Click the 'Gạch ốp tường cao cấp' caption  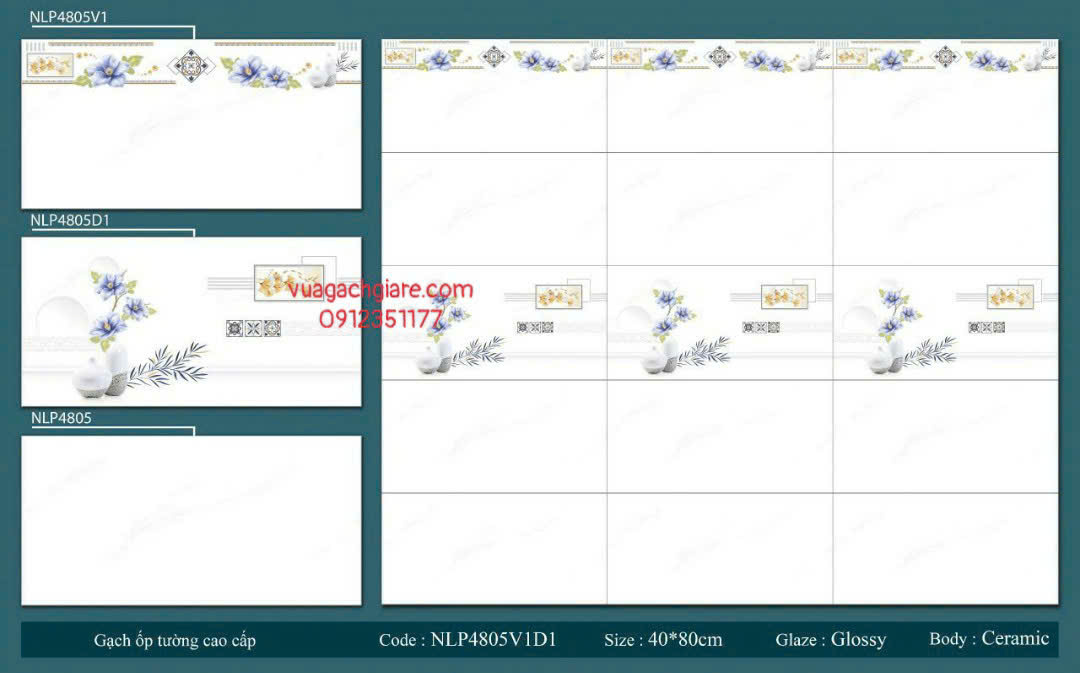175,640
